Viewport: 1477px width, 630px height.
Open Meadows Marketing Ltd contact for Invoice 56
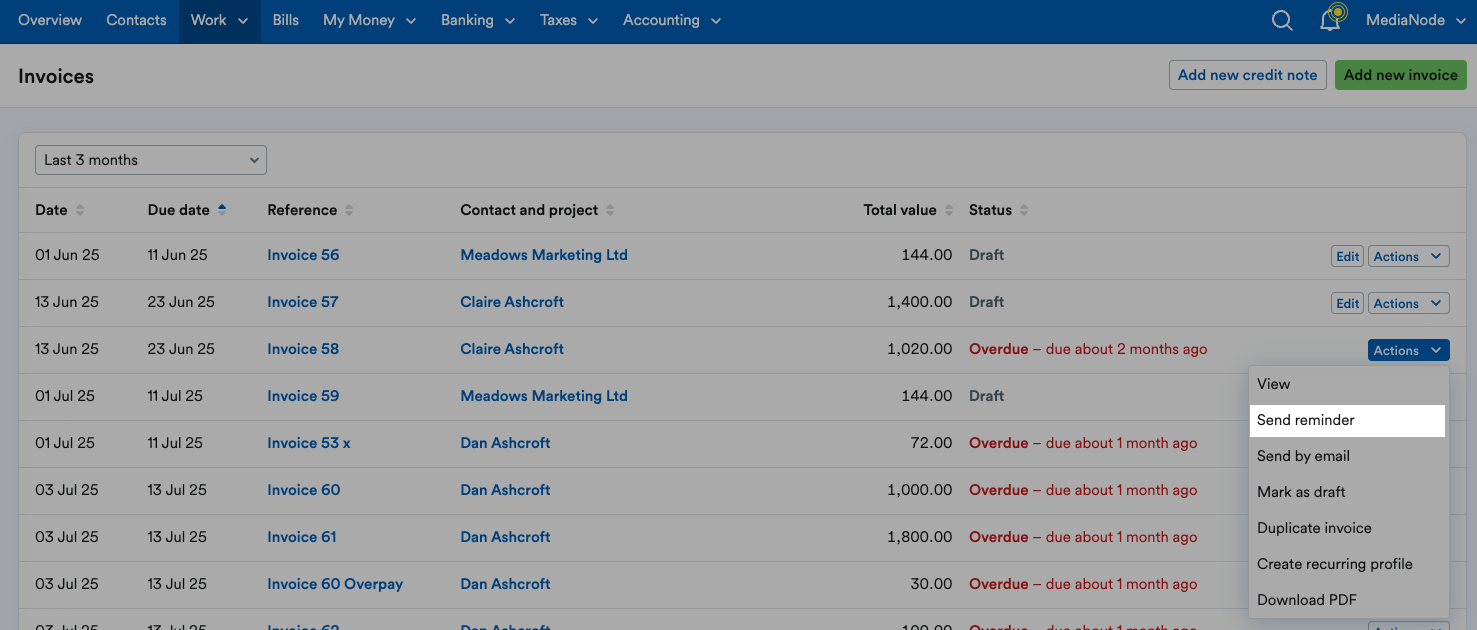tap(544, 255)
